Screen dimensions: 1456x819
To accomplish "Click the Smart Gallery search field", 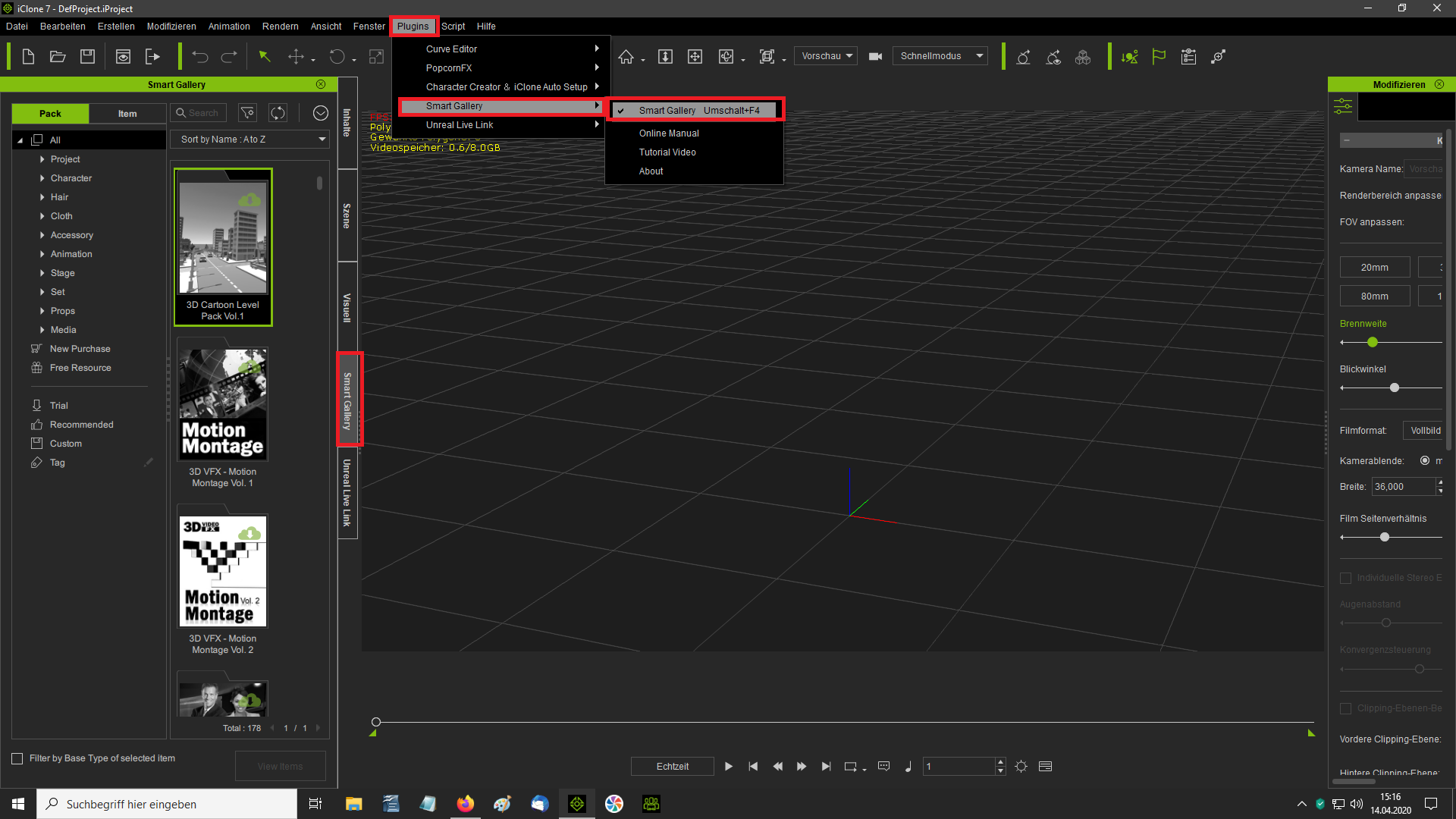I will tap(200, 113).
